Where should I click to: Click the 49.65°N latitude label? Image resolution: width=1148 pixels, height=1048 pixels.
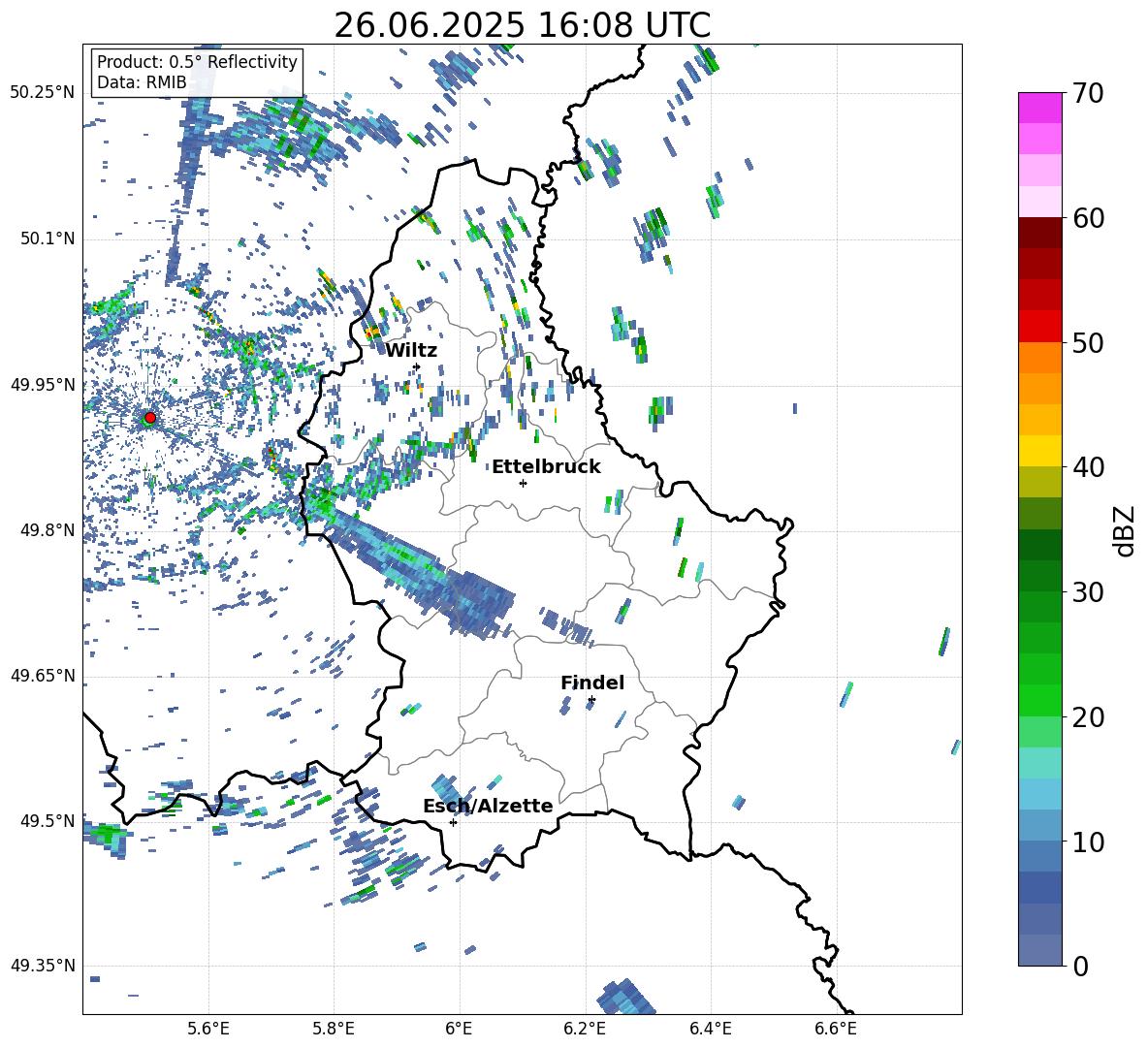[43, 675]
